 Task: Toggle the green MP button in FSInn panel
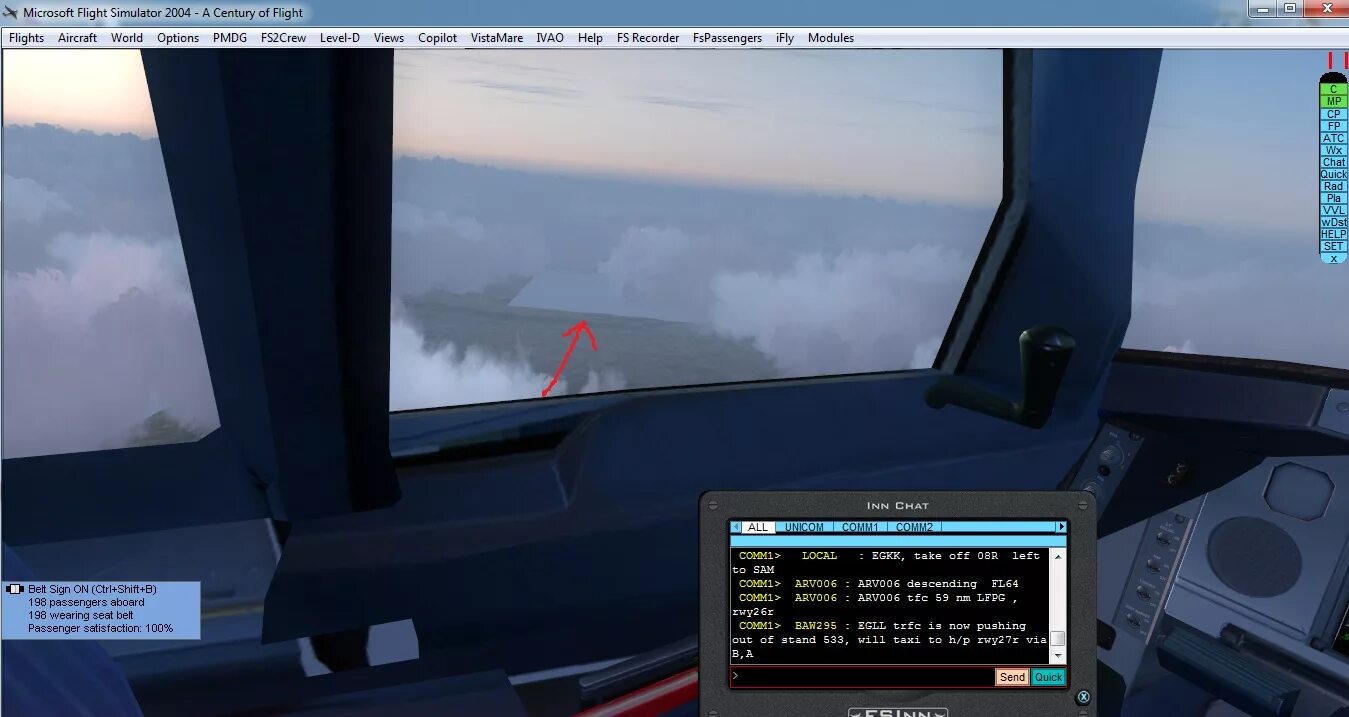click(1333, 102)
